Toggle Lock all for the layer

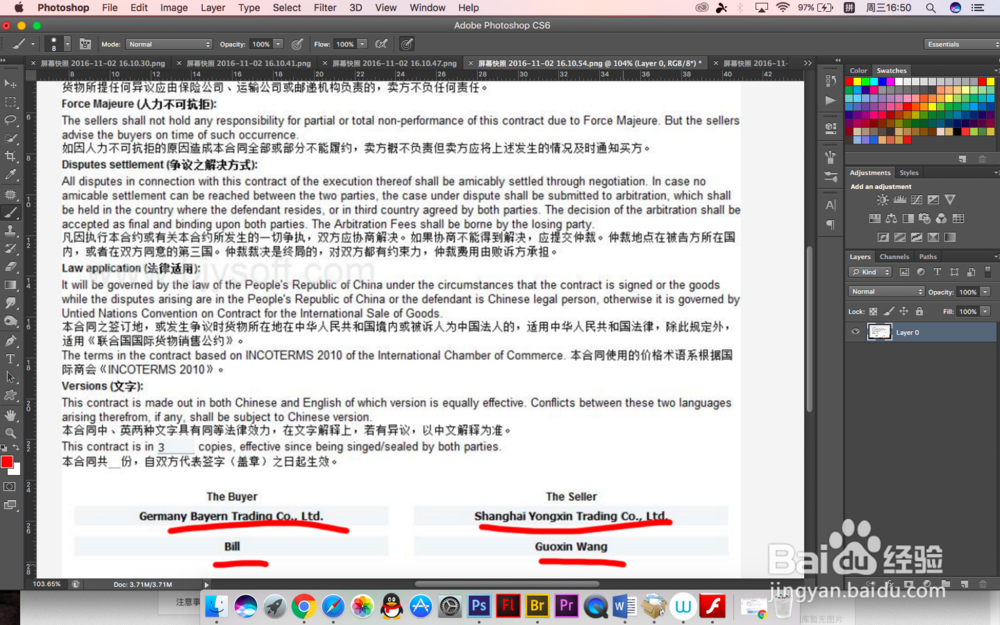coord(919,311)
